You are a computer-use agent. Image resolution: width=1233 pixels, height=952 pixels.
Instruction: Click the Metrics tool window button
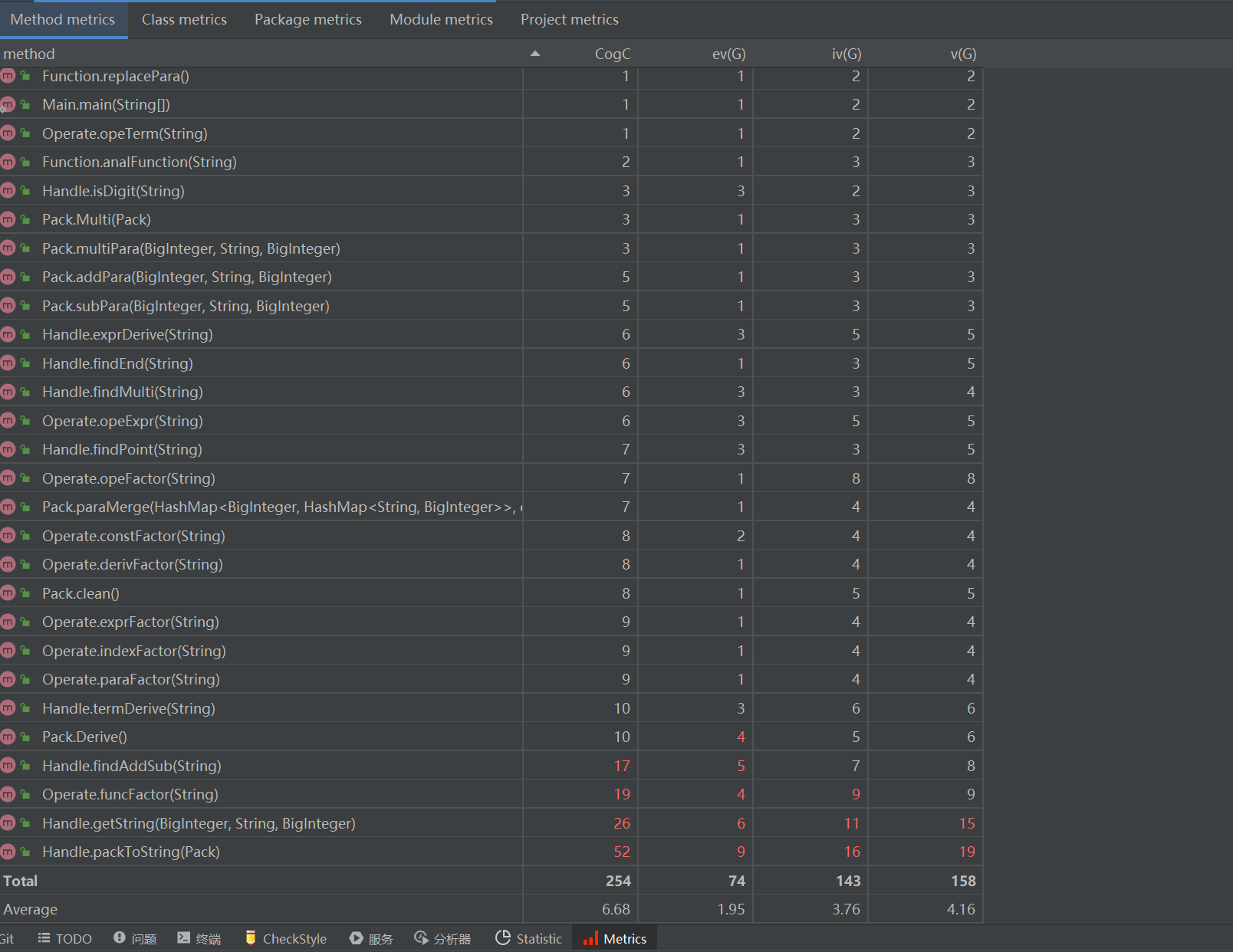pyautogui.click(x=615, y=938)
